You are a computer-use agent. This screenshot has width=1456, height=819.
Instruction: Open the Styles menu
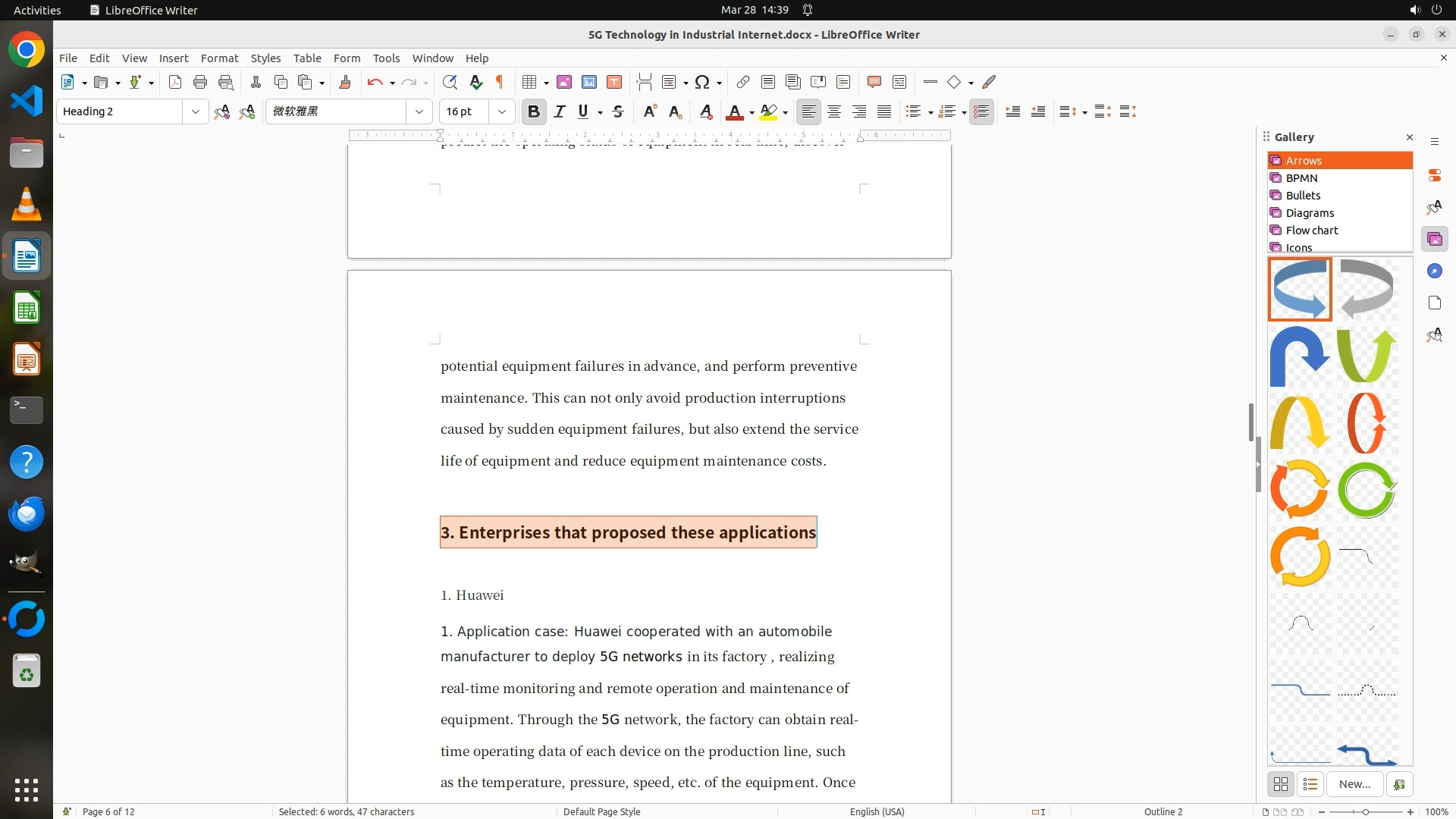pyautogui.click(x=265, y=58)
